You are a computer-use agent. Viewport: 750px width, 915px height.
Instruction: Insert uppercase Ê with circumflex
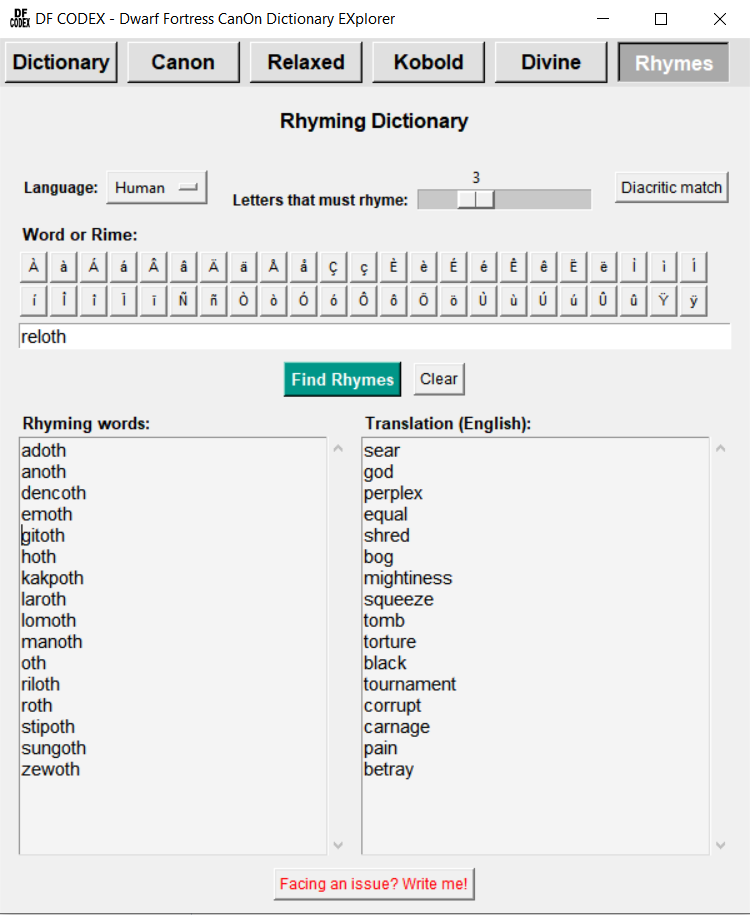tap(514, 267)
